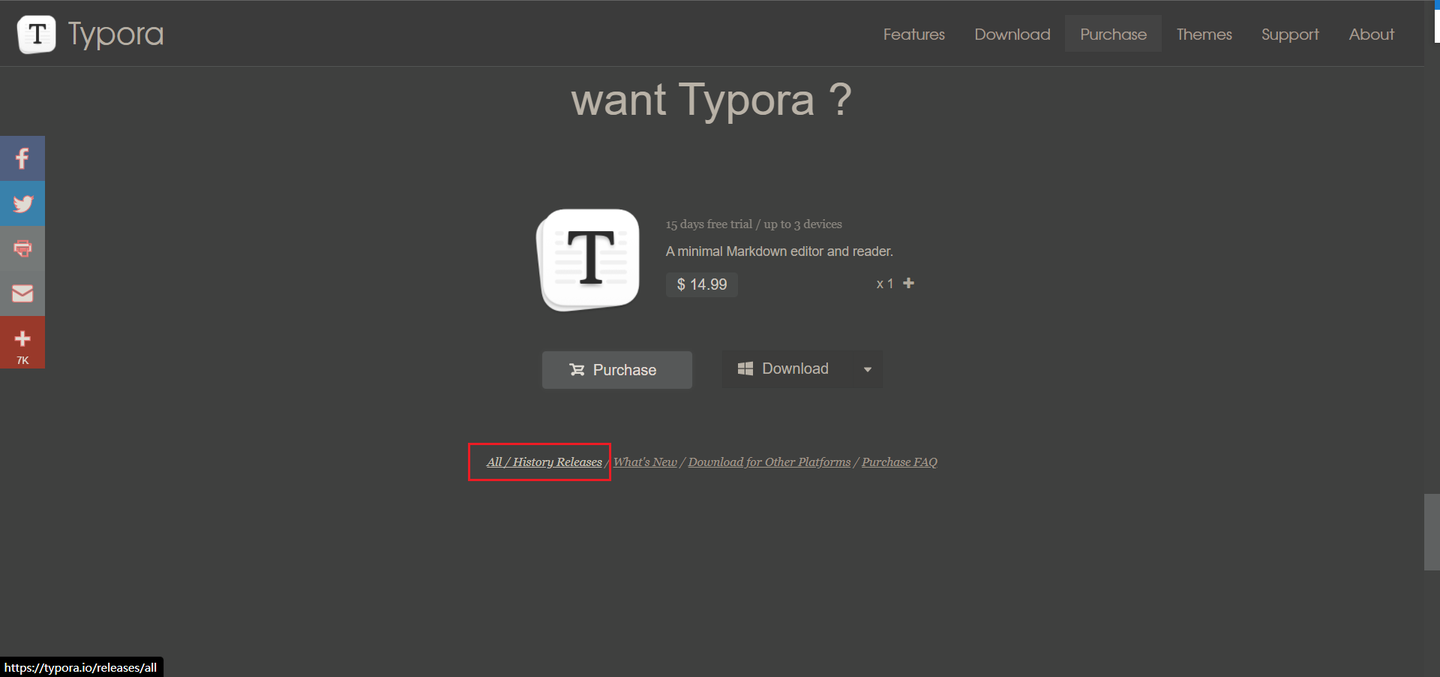Open the About page link

pyautogui.click(x=1371, y=34)
